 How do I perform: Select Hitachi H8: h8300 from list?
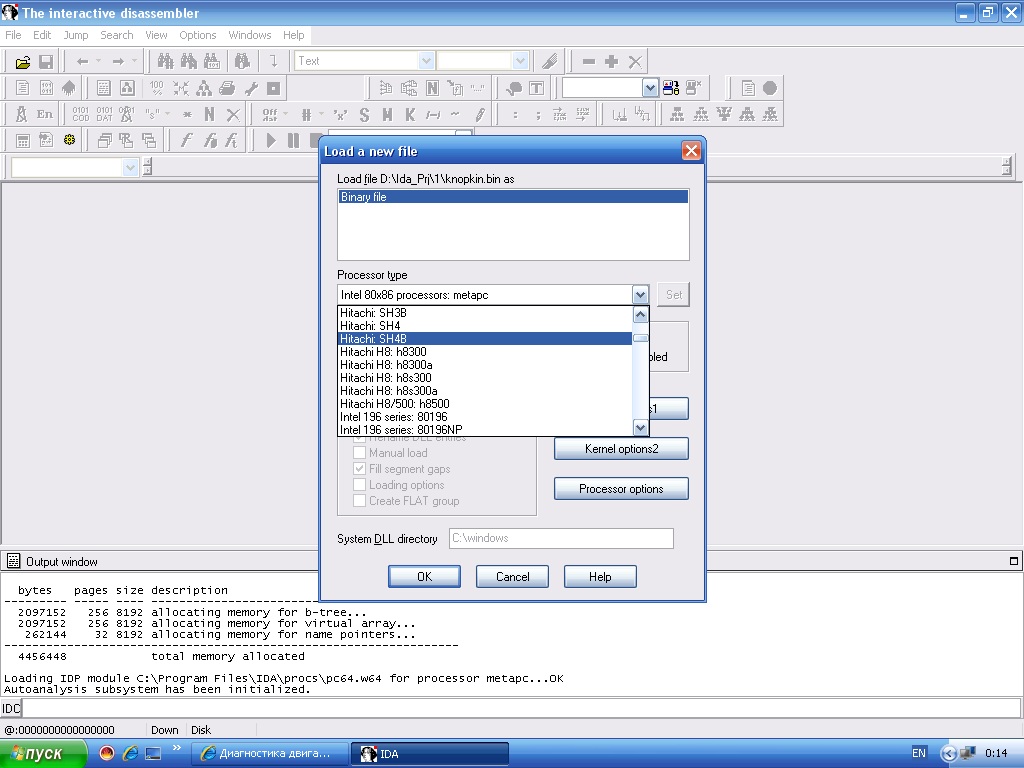(x=383, y=352)
